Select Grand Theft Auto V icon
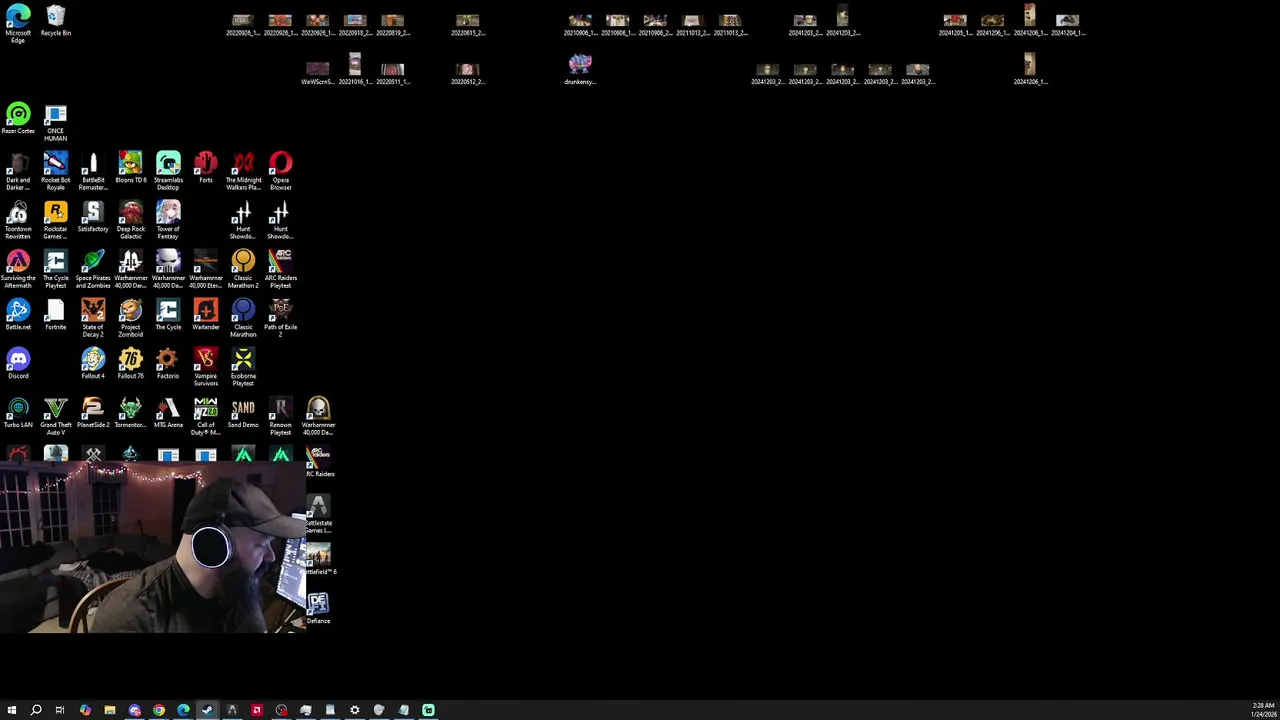 pyautogui.click(x=56, y=417)
